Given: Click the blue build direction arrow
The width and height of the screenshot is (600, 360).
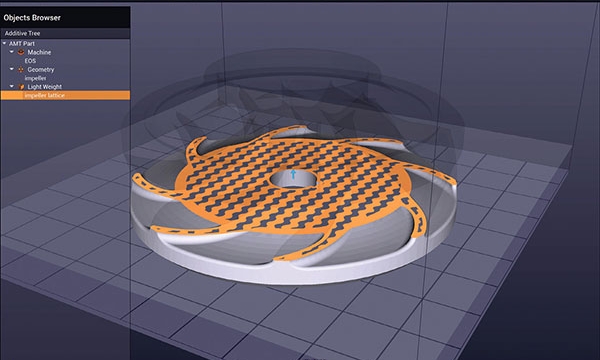Looking at the screenshot, I should [x=293, y=174].
